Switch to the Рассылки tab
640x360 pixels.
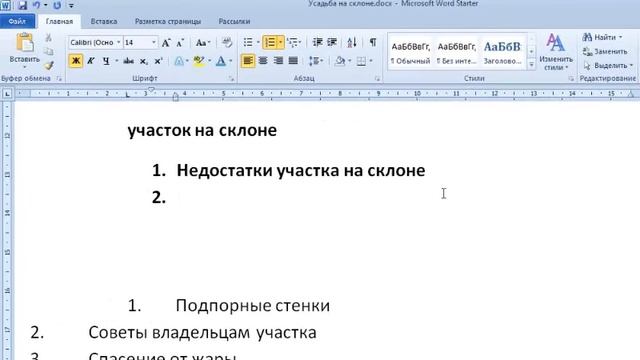click(234, 21)
